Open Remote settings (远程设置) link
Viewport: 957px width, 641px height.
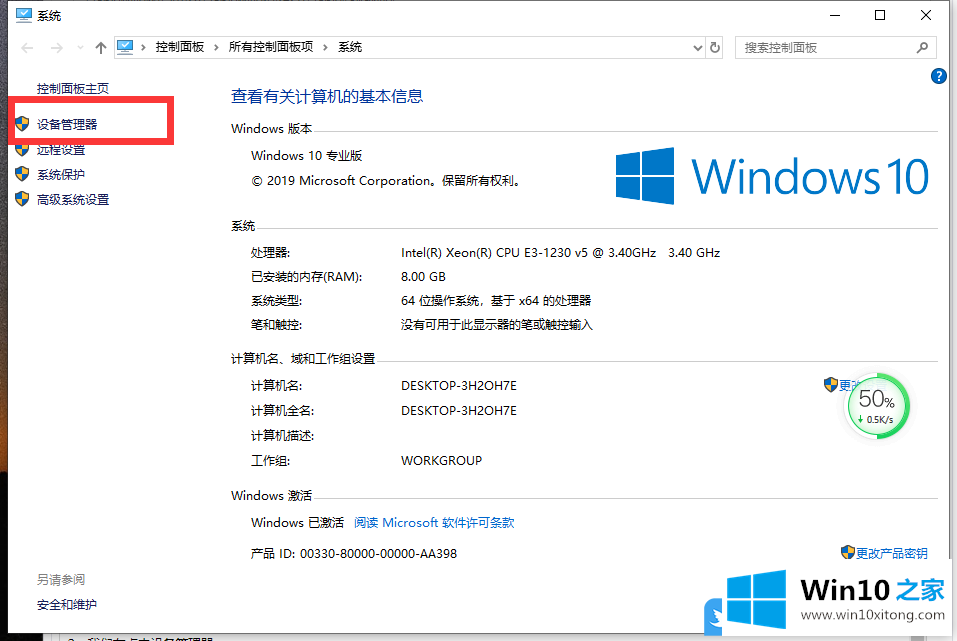coord(61,150)
